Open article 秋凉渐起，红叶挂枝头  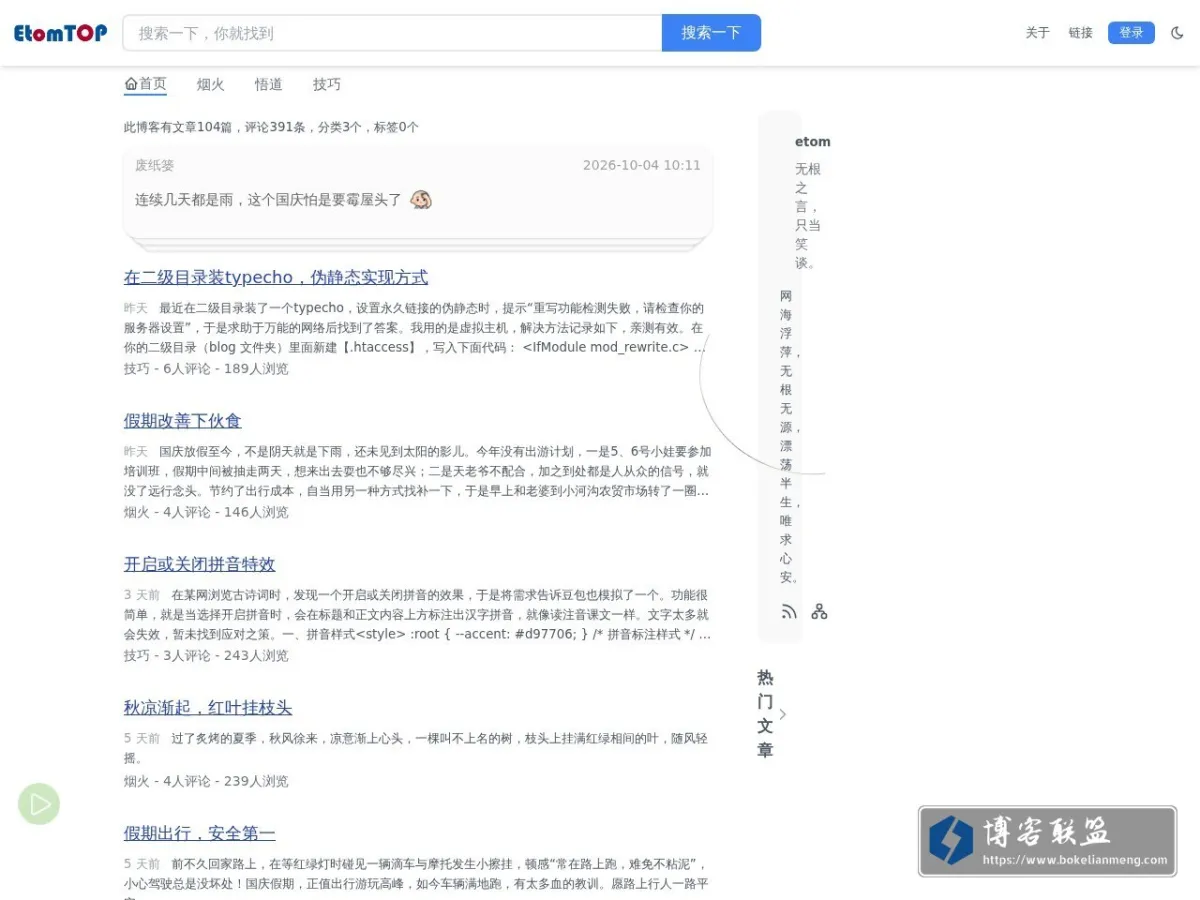(x=208, y=708)
